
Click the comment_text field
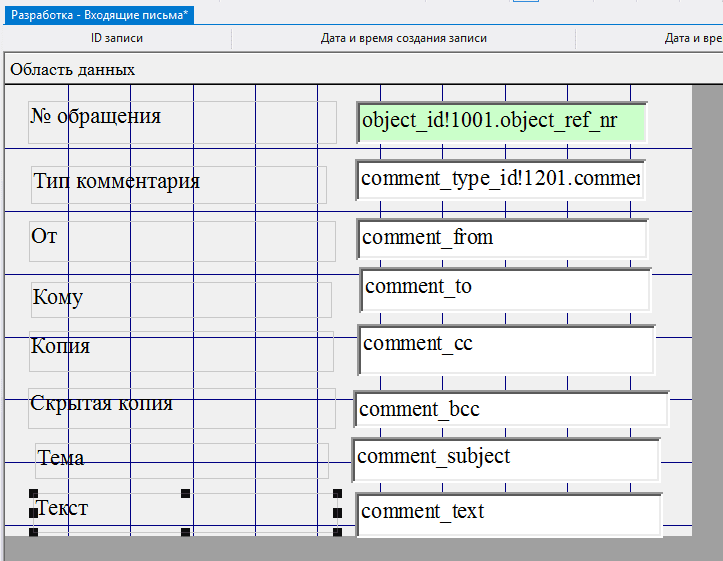pyautogui.click(x=508, y=514)
